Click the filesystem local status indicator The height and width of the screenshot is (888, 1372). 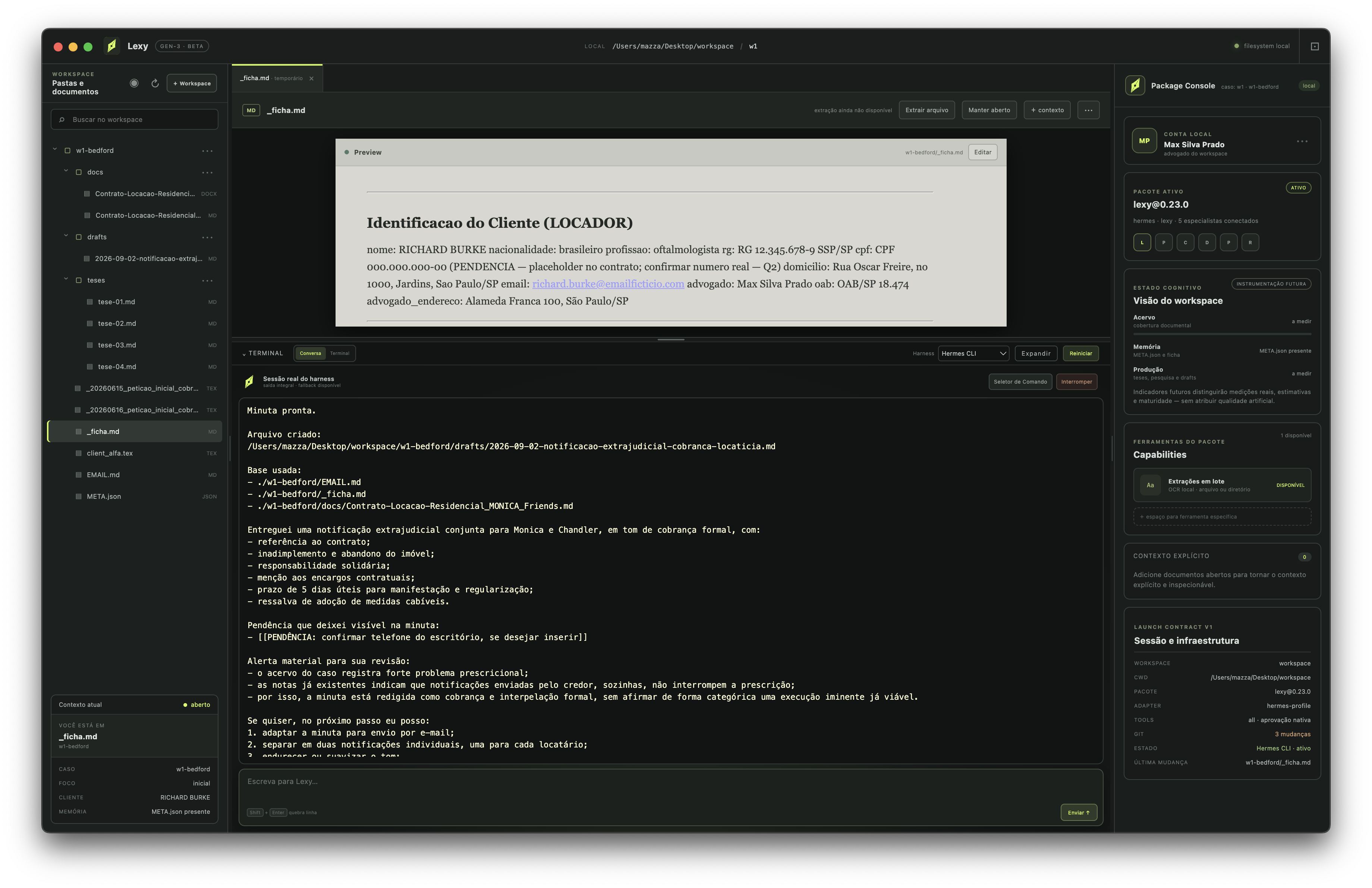(x=1262, y=46)
